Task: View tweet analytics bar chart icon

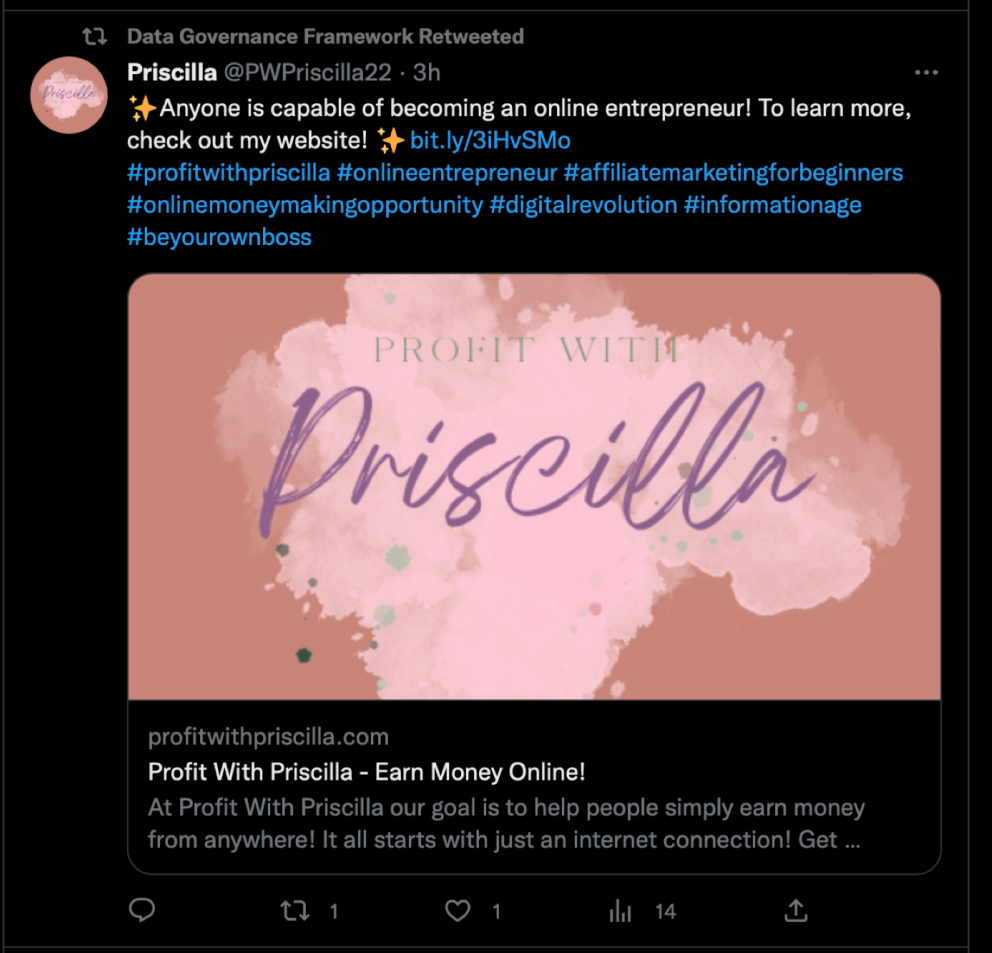Action: click(x=621, y=910)
